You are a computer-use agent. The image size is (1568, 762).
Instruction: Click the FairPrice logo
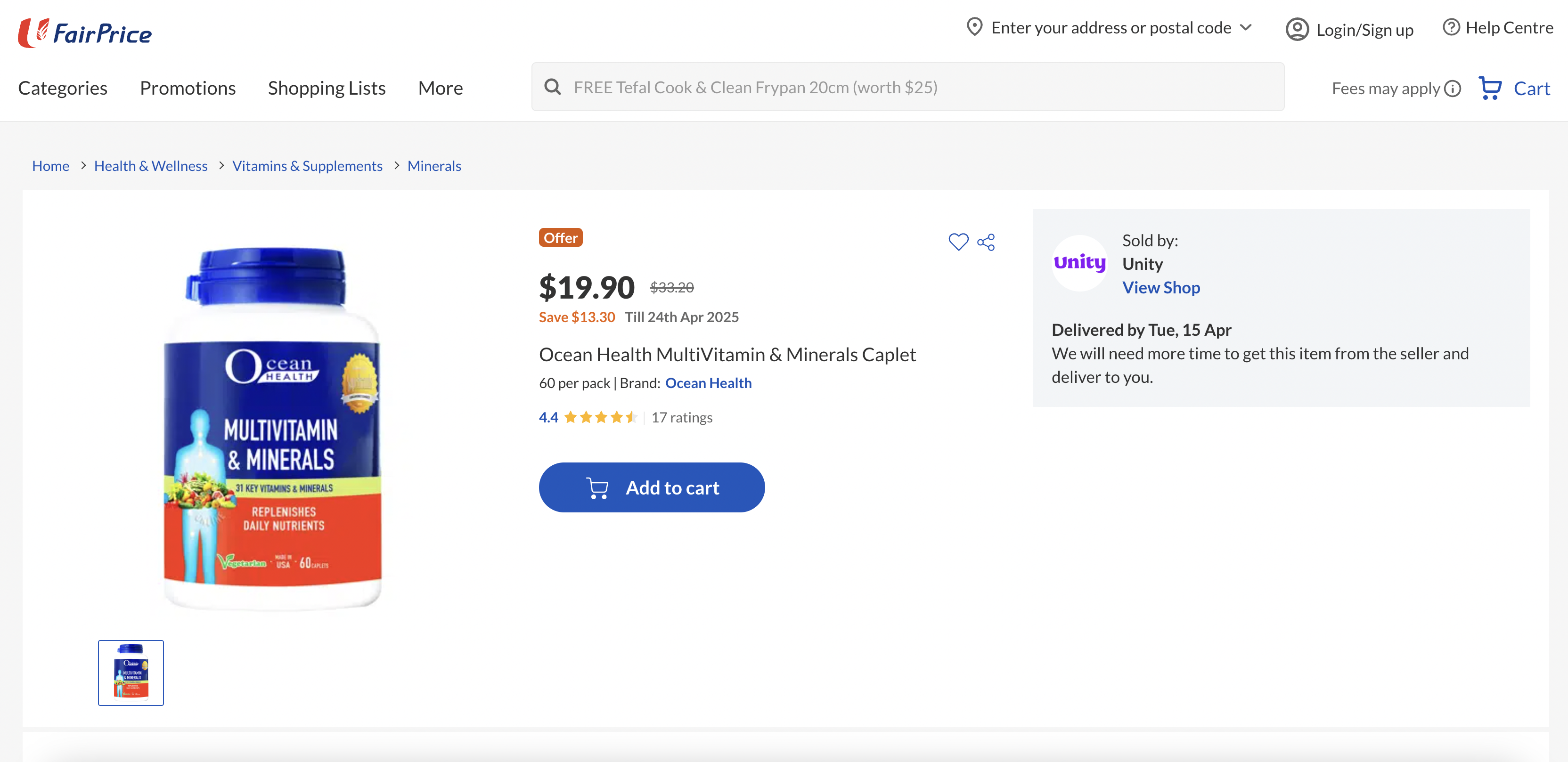click(x=85, y=33)
